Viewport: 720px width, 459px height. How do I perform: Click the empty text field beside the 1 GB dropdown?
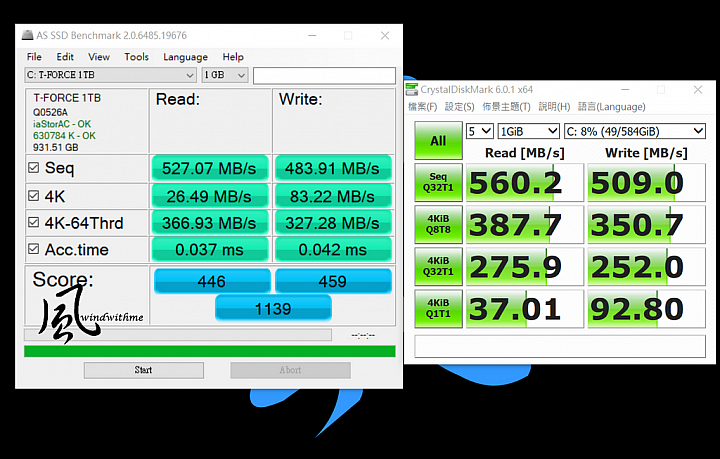[x=324, y=75]
